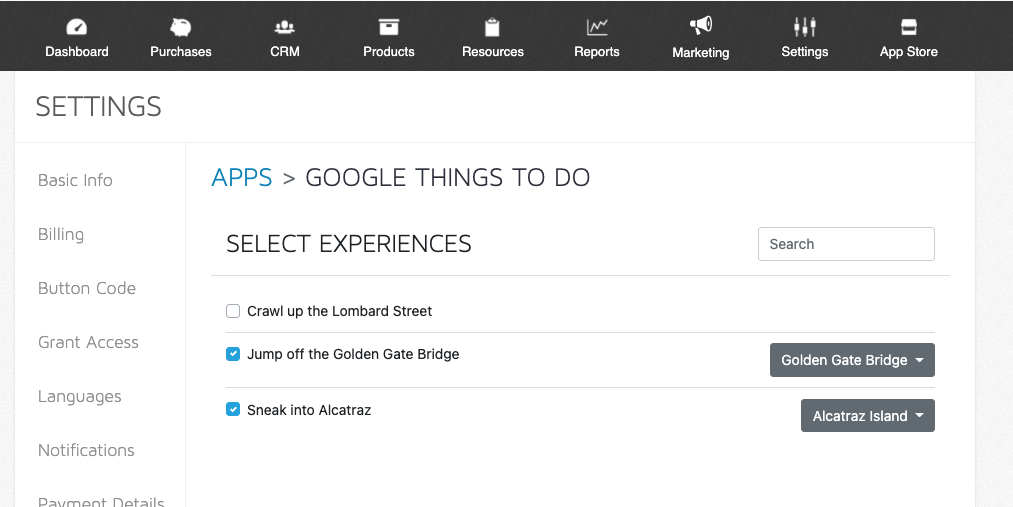Click the Settings sliders icon

pos(804,27)
